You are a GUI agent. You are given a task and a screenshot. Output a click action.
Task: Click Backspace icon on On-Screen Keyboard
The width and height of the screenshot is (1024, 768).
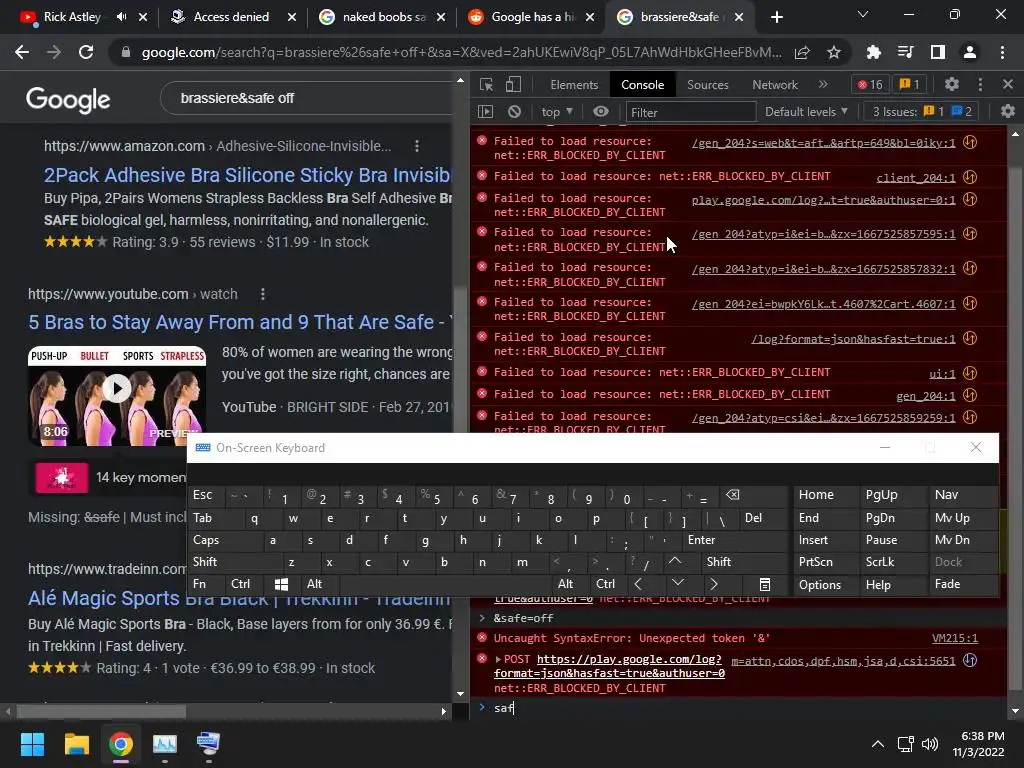point(733,495)
